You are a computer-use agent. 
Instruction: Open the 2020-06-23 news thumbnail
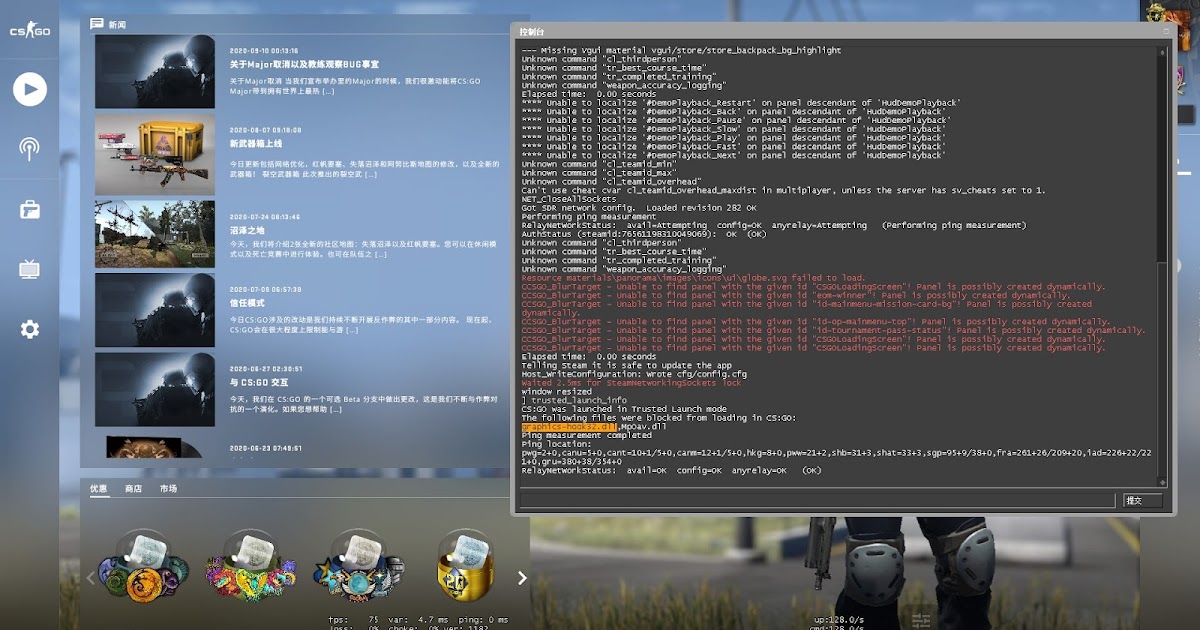[x=155, y=446]
